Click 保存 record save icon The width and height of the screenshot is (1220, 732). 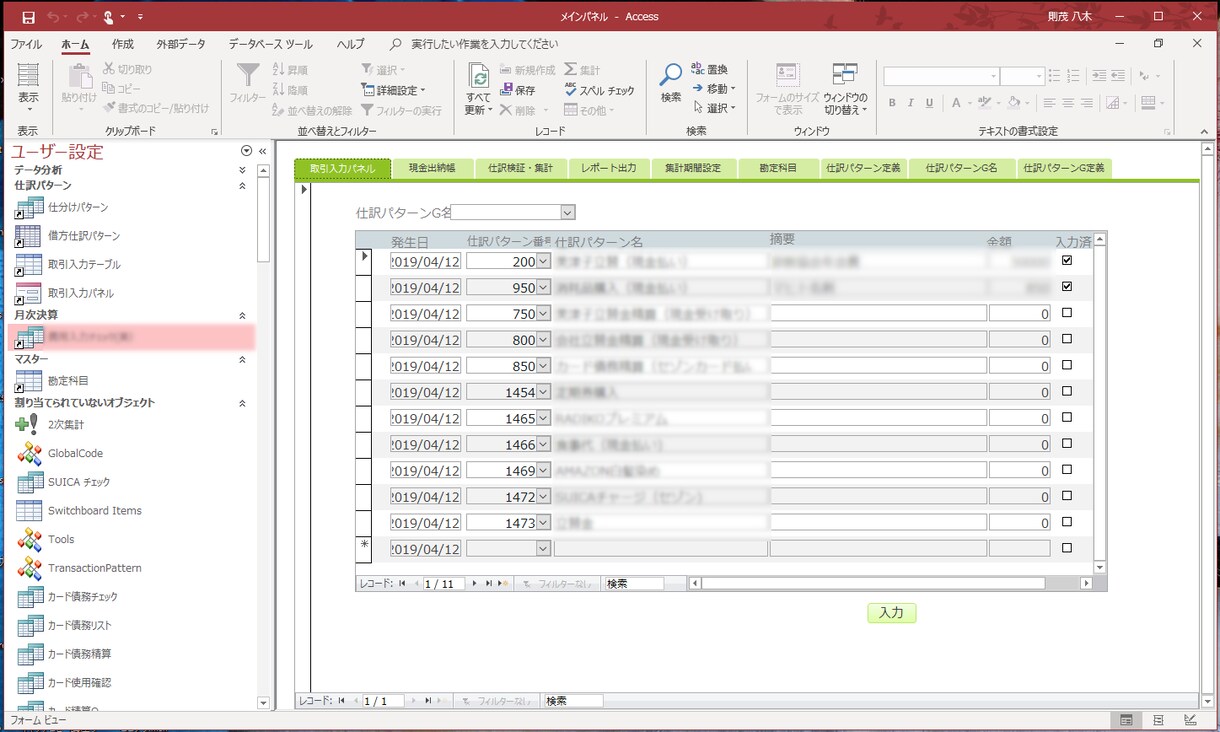(518, 90)
